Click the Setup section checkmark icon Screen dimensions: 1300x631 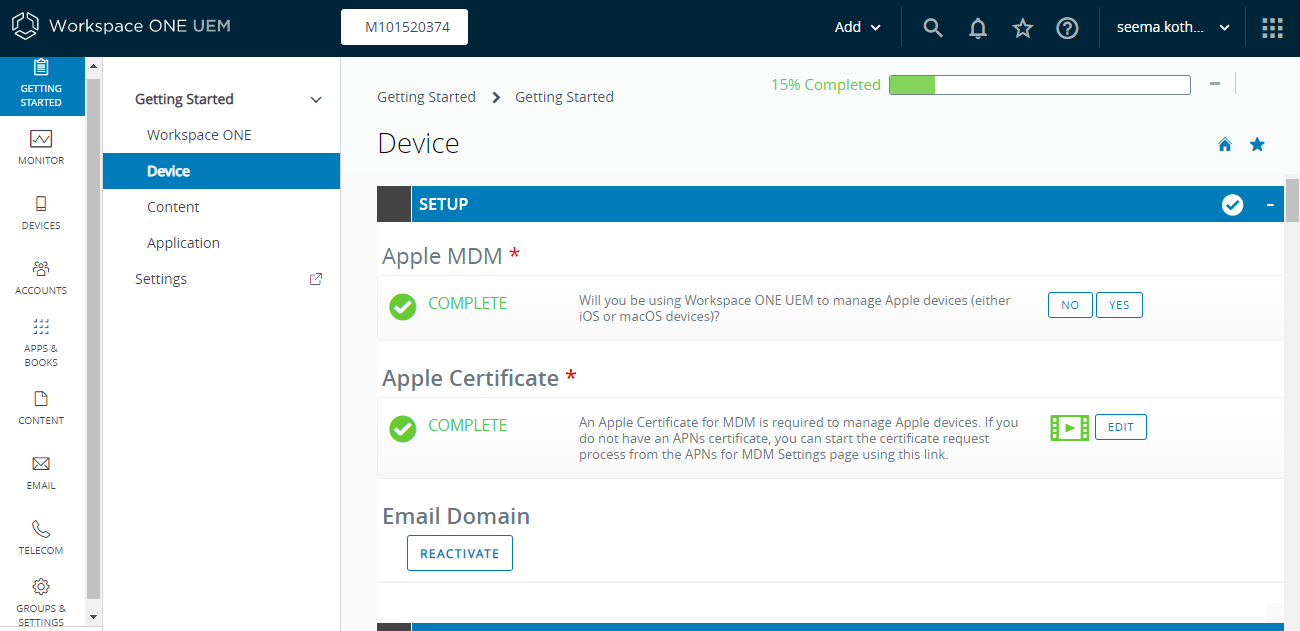[1232, 205]
